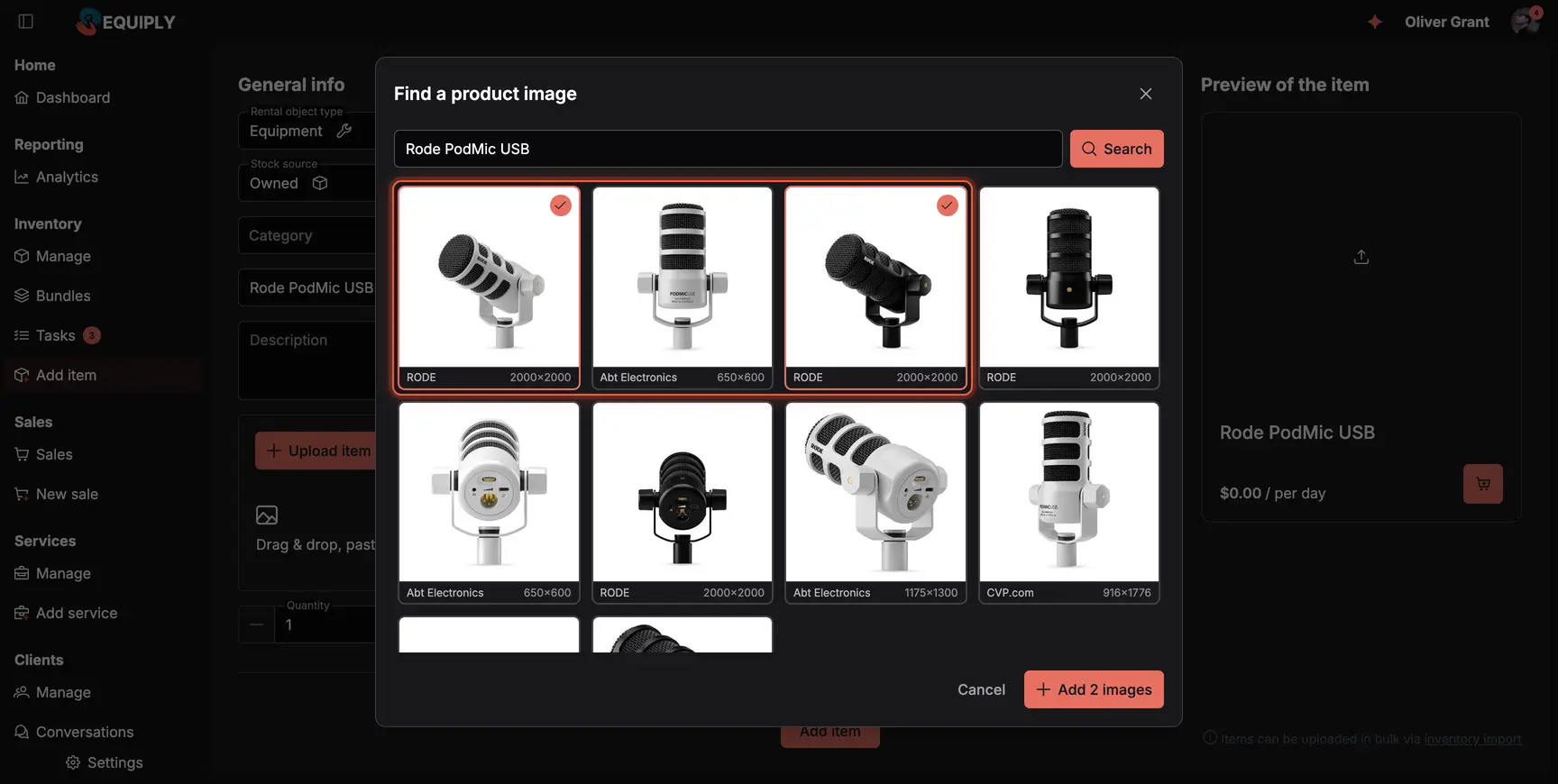Viewport: 1558px width, 784px height.
Task: Open Settings in the sidebar
Action: 104,762
